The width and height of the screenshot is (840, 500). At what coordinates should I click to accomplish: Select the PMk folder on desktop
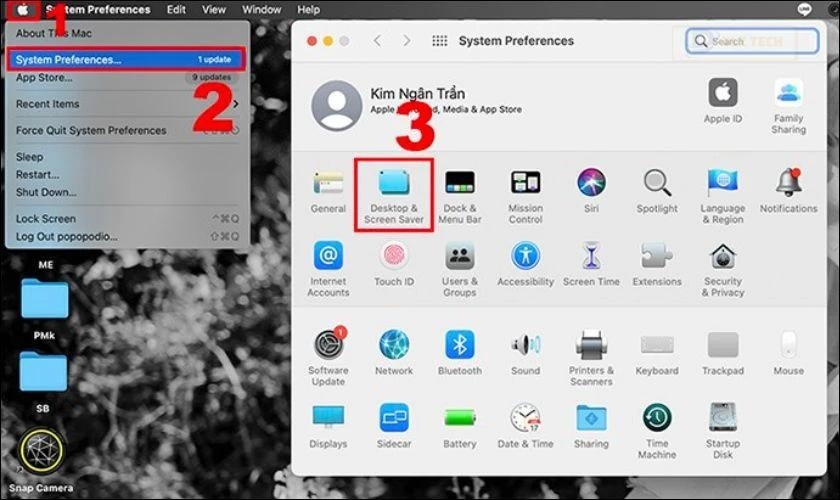click(44, 307)
